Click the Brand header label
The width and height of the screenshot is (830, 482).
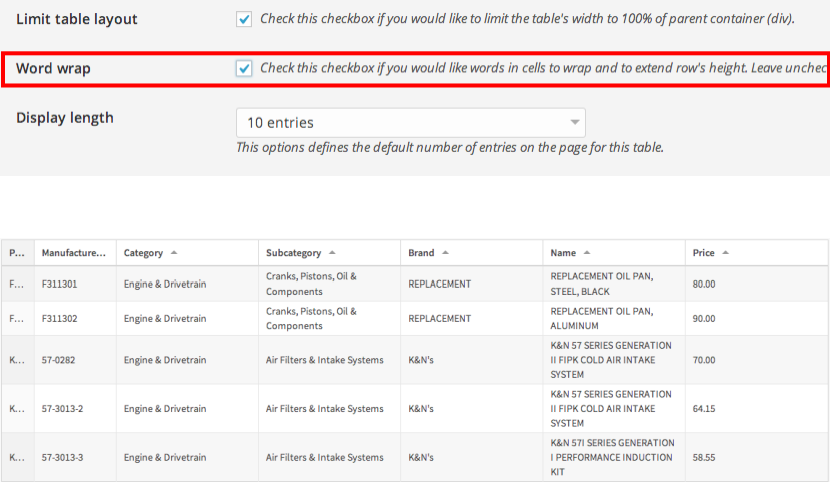[421, 253]
